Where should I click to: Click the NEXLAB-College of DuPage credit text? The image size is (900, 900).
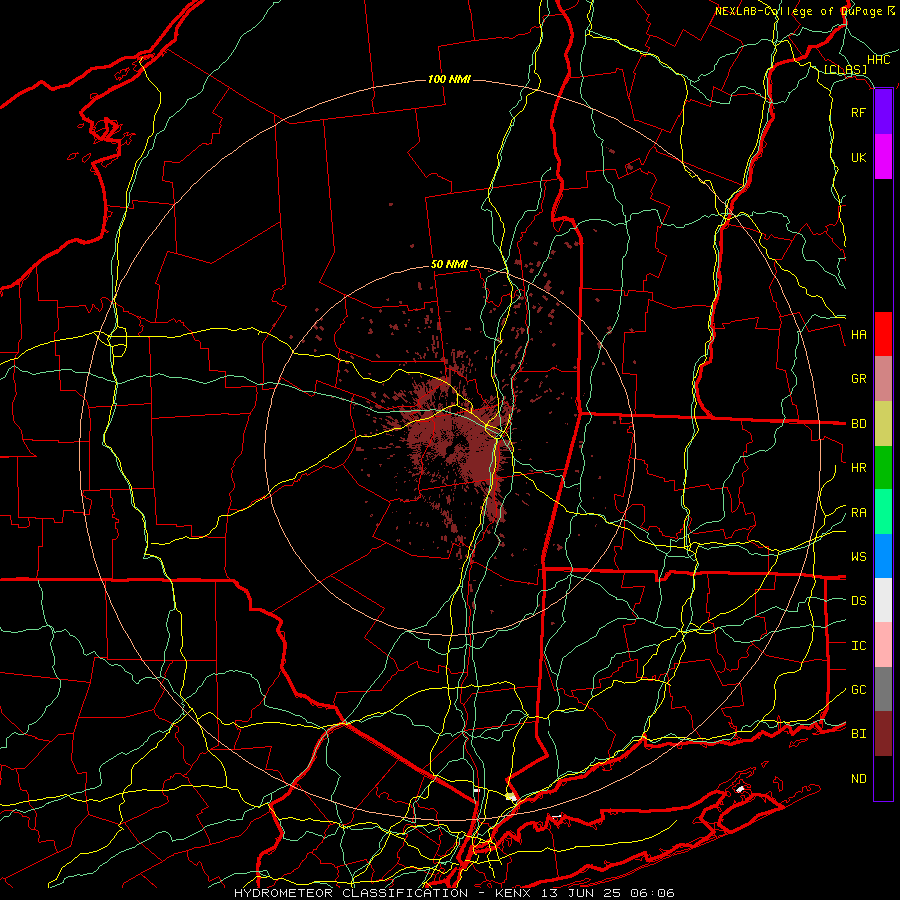tap(798, 11)
